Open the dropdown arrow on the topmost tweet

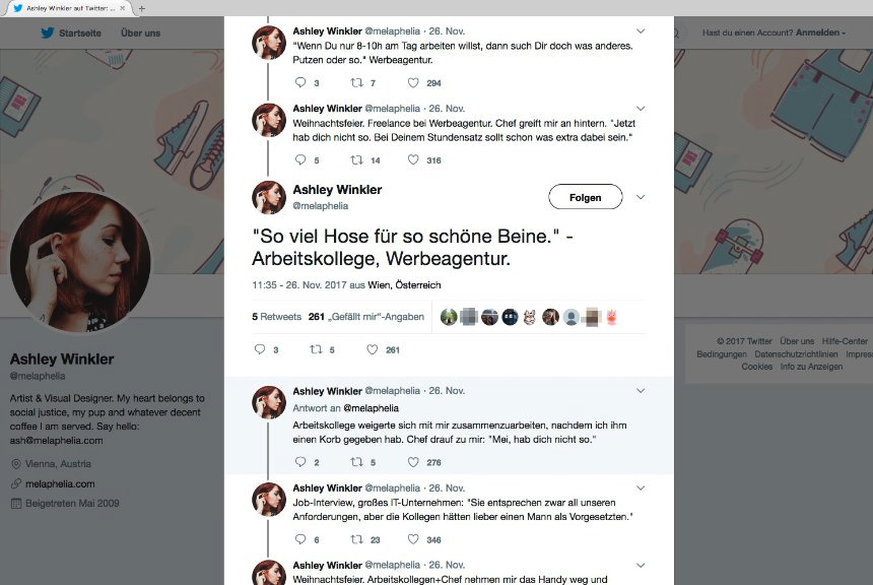pyautogui.click(x=641, y=31)
